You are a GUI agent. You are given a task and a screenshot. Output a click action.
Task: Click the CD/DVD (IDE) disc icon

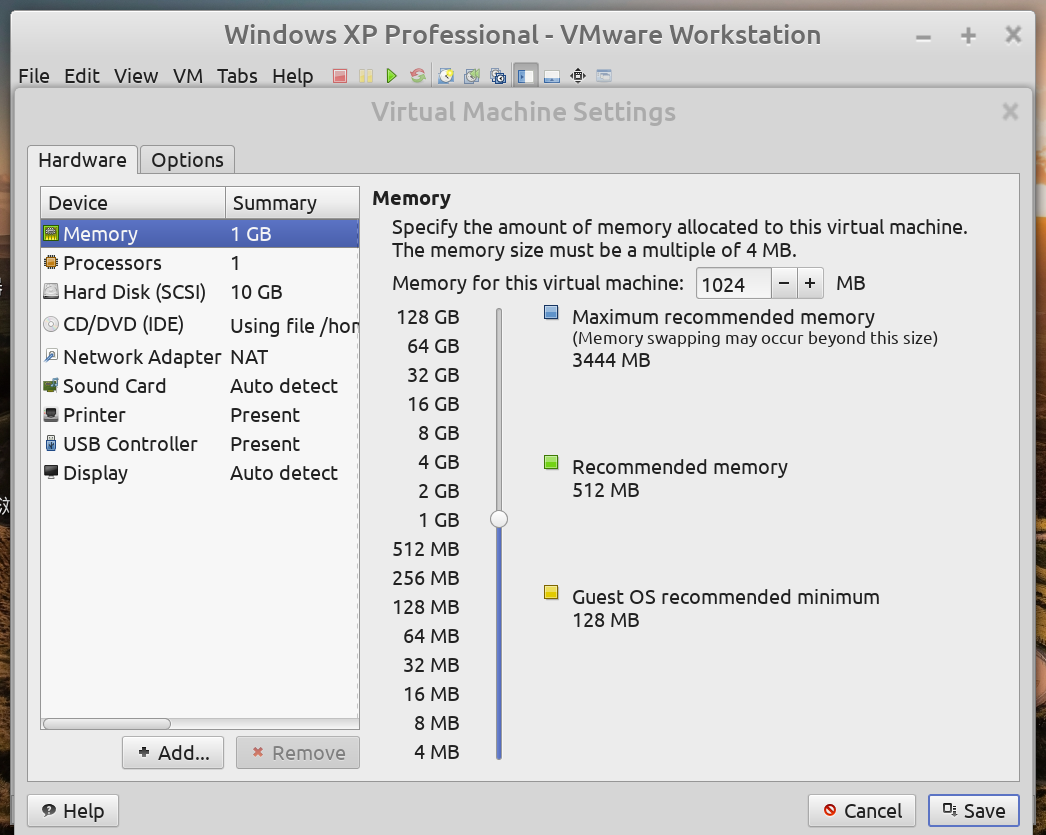pyautogui.click(x=51, y=324)
